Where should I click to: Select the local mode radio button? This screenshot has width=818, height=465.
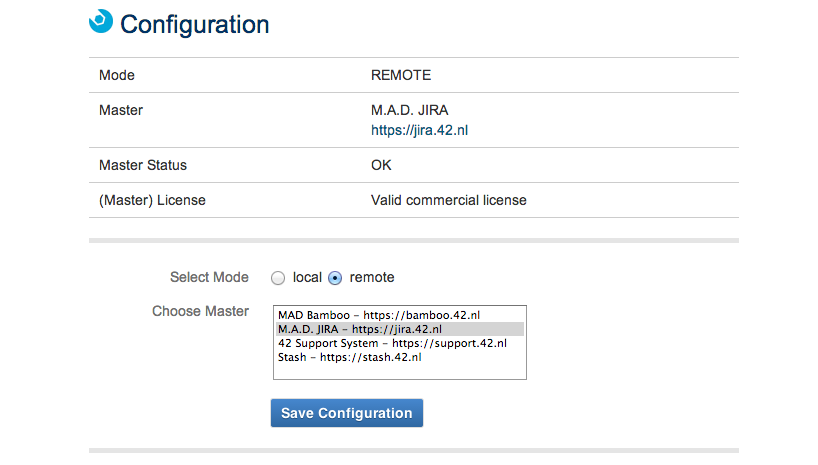point(279,278)
